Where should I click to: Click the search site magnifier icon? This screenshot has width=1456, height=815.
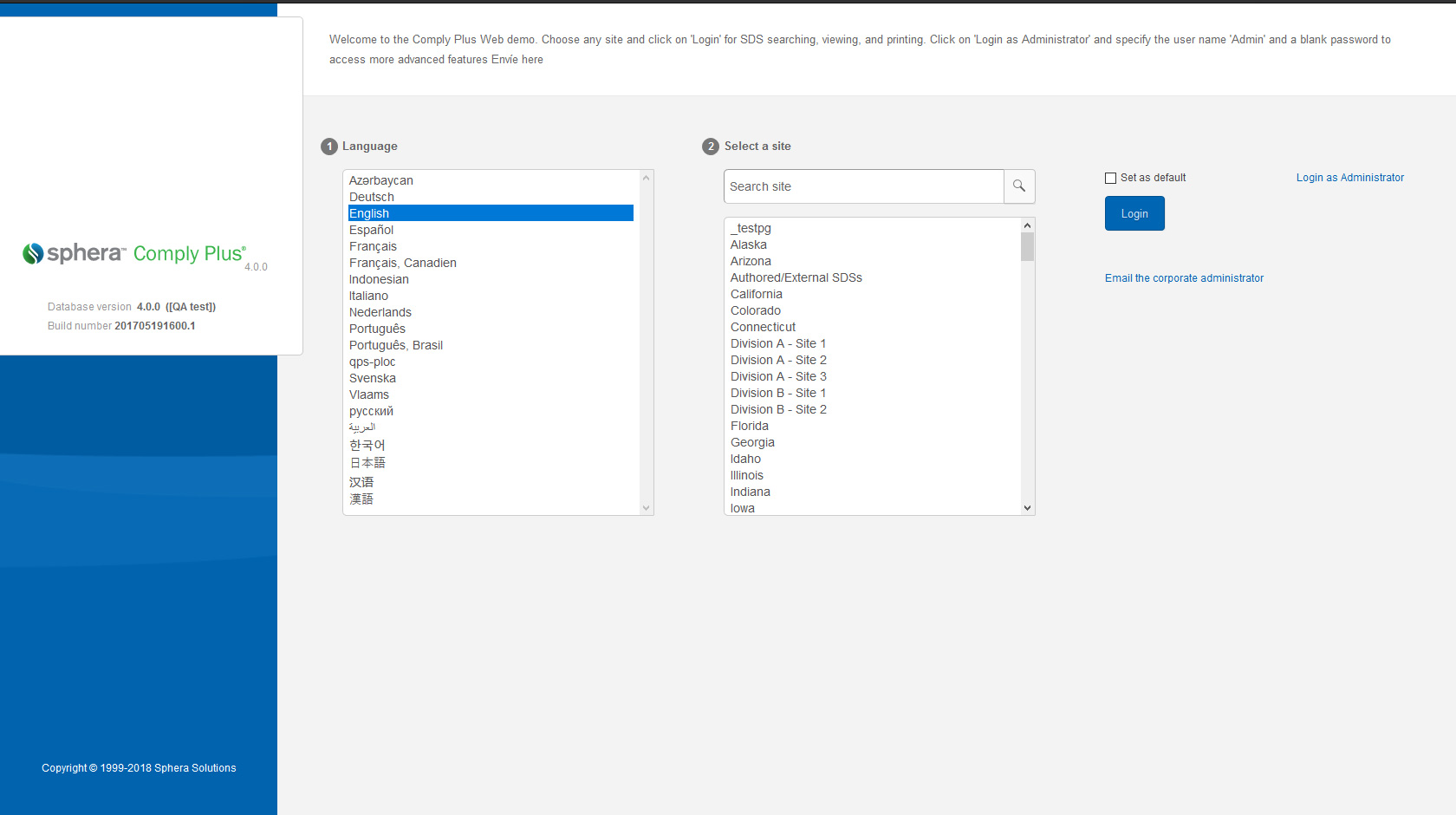[1019, 186]
